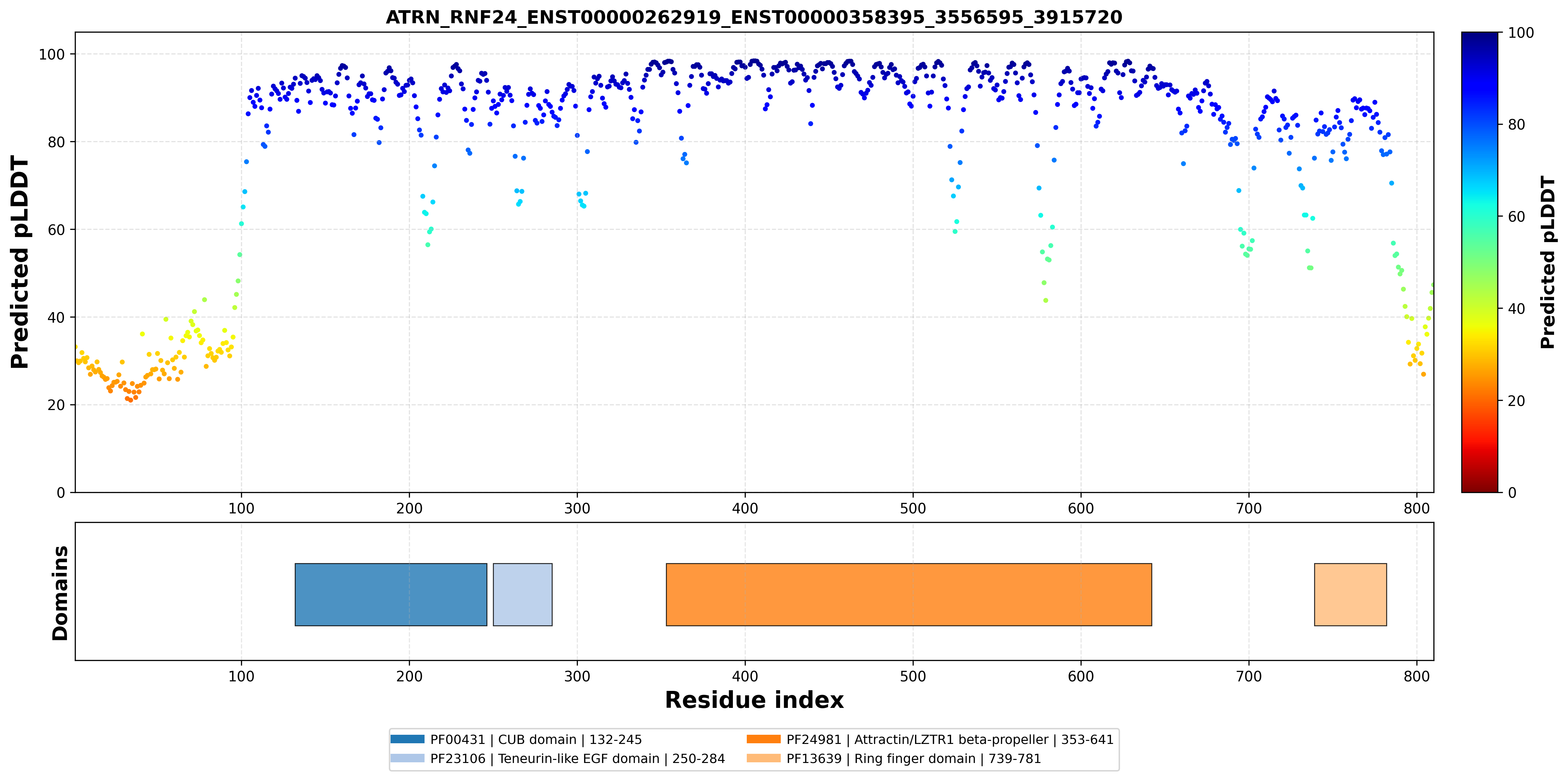Click the 60 tick on pLDDT y-axis
This screenshot has height=781, width=1568.
point(56,230)
